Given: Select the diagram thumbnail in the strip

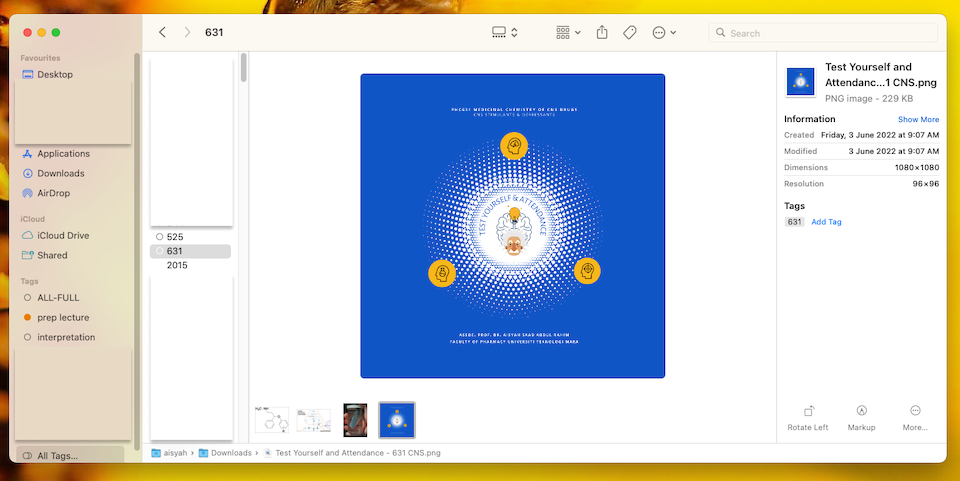Looking at the screenshot, I should click(313, 420).
